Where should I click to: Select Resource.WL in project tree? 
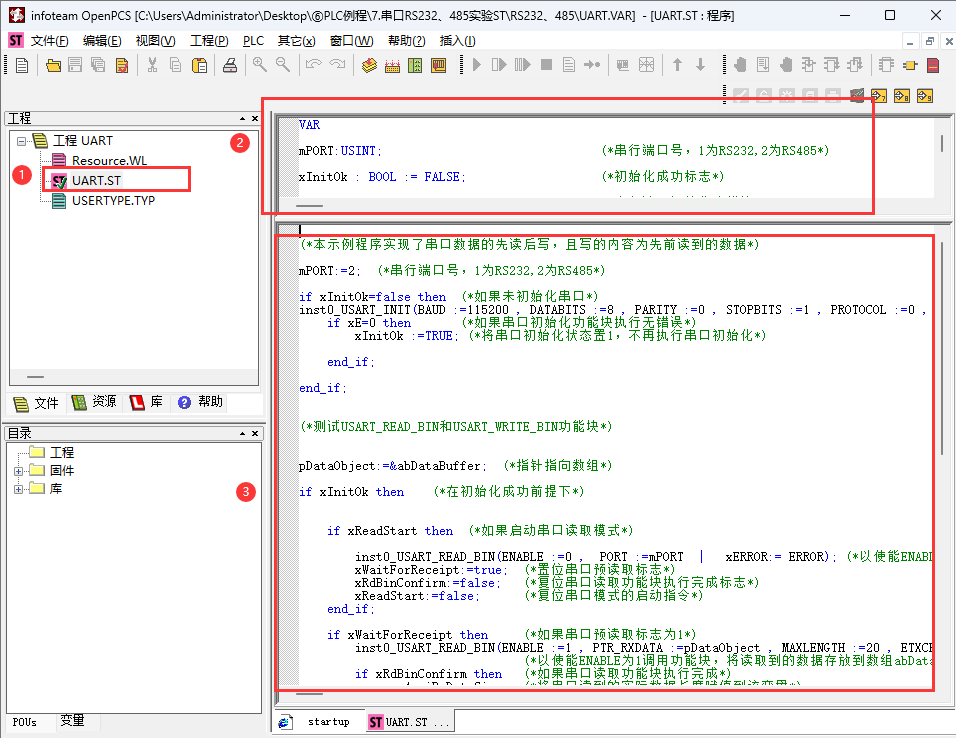tap(108, 161)
